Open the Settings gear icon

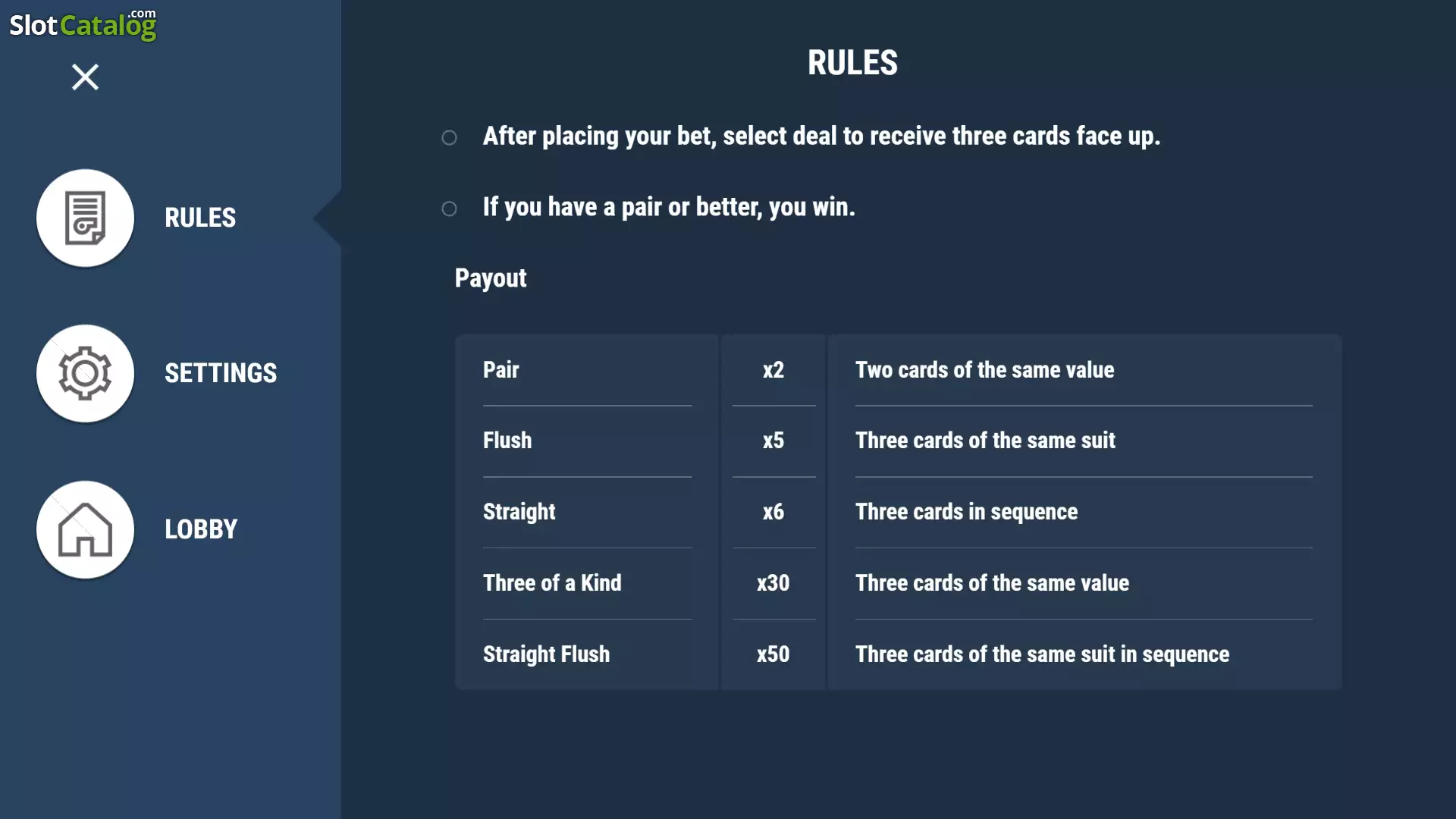pyautogui.click(x=85, y=373)
